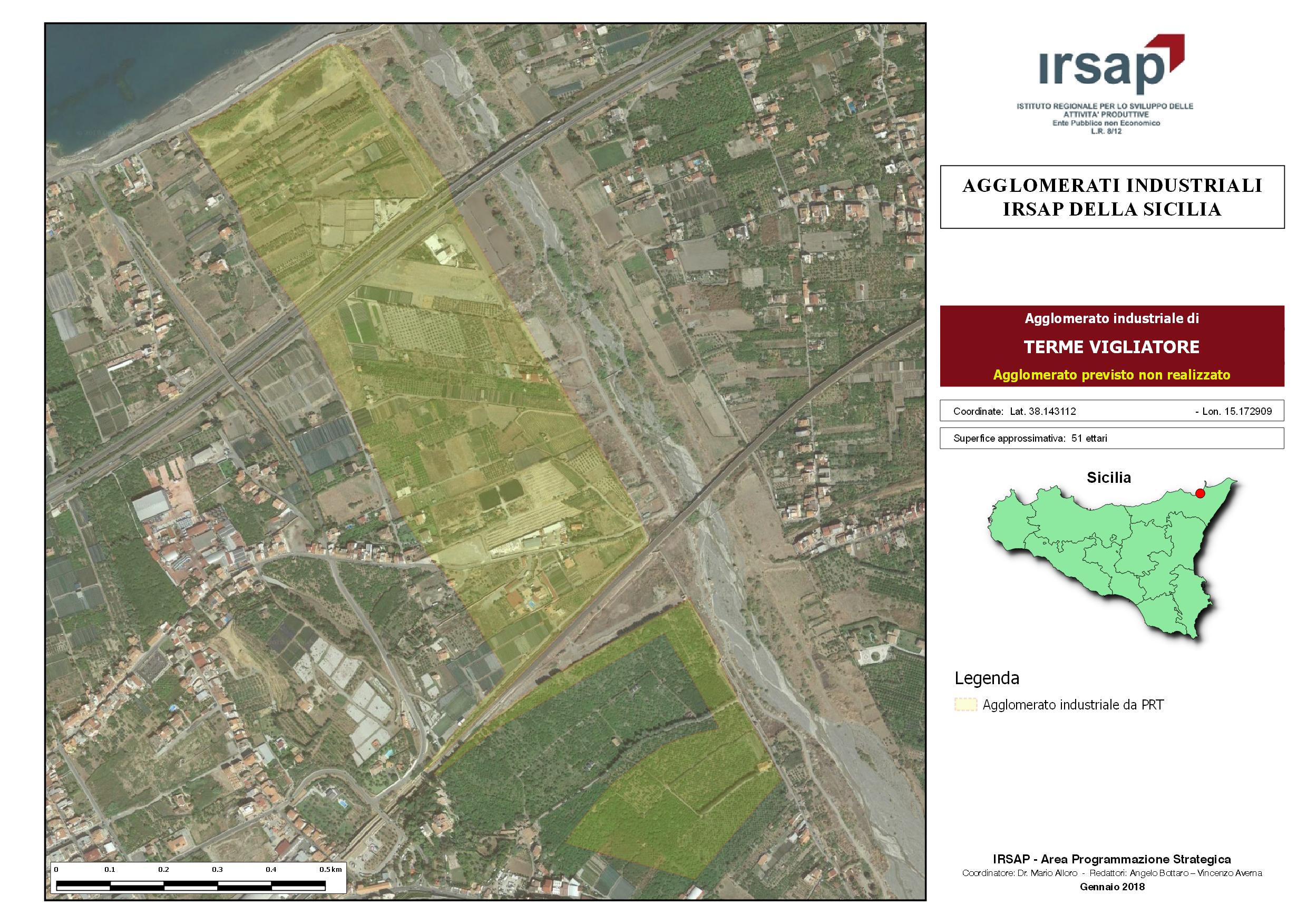Image resolution: width=1307 pixels, height=924 pixels.
Task: Click the 'Gennaio 2018' date text
Action: coord(1112,887)
